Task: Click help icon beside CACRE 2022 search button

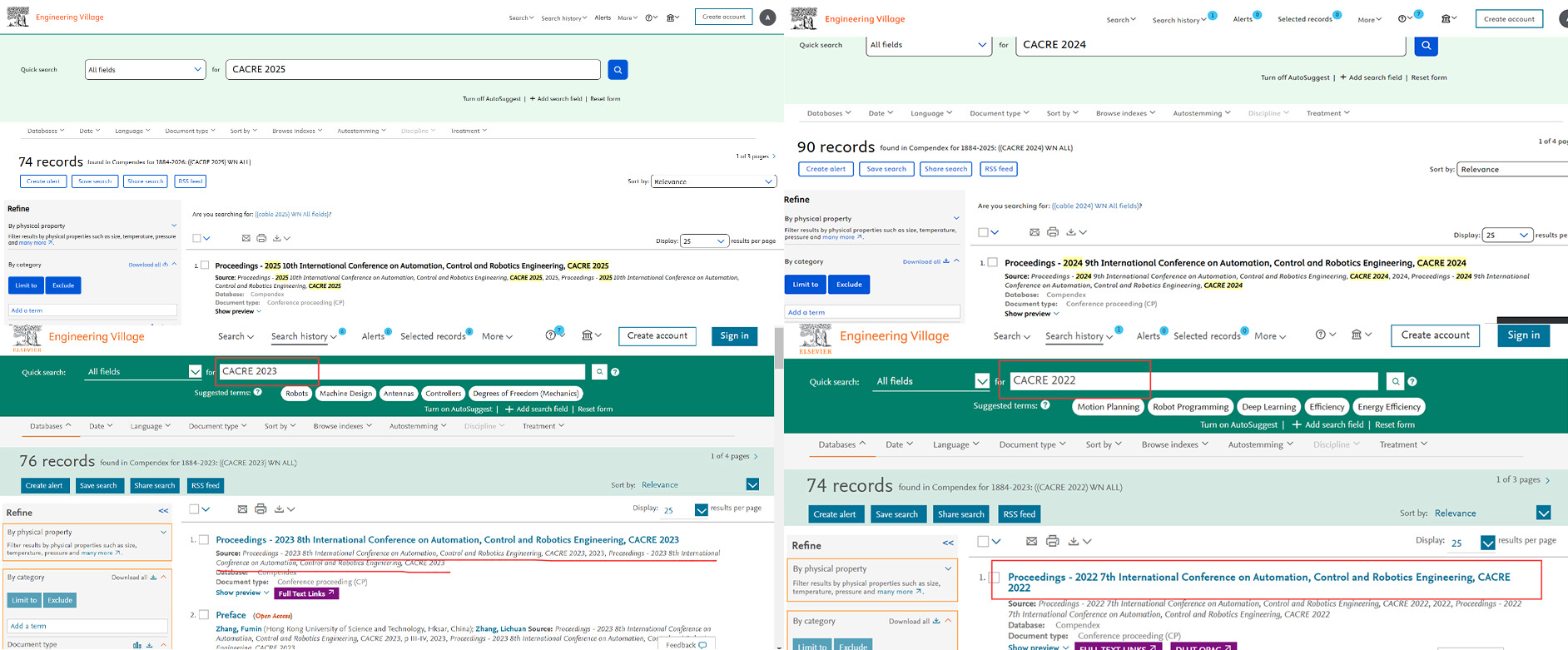Action: pos(1412,381)
